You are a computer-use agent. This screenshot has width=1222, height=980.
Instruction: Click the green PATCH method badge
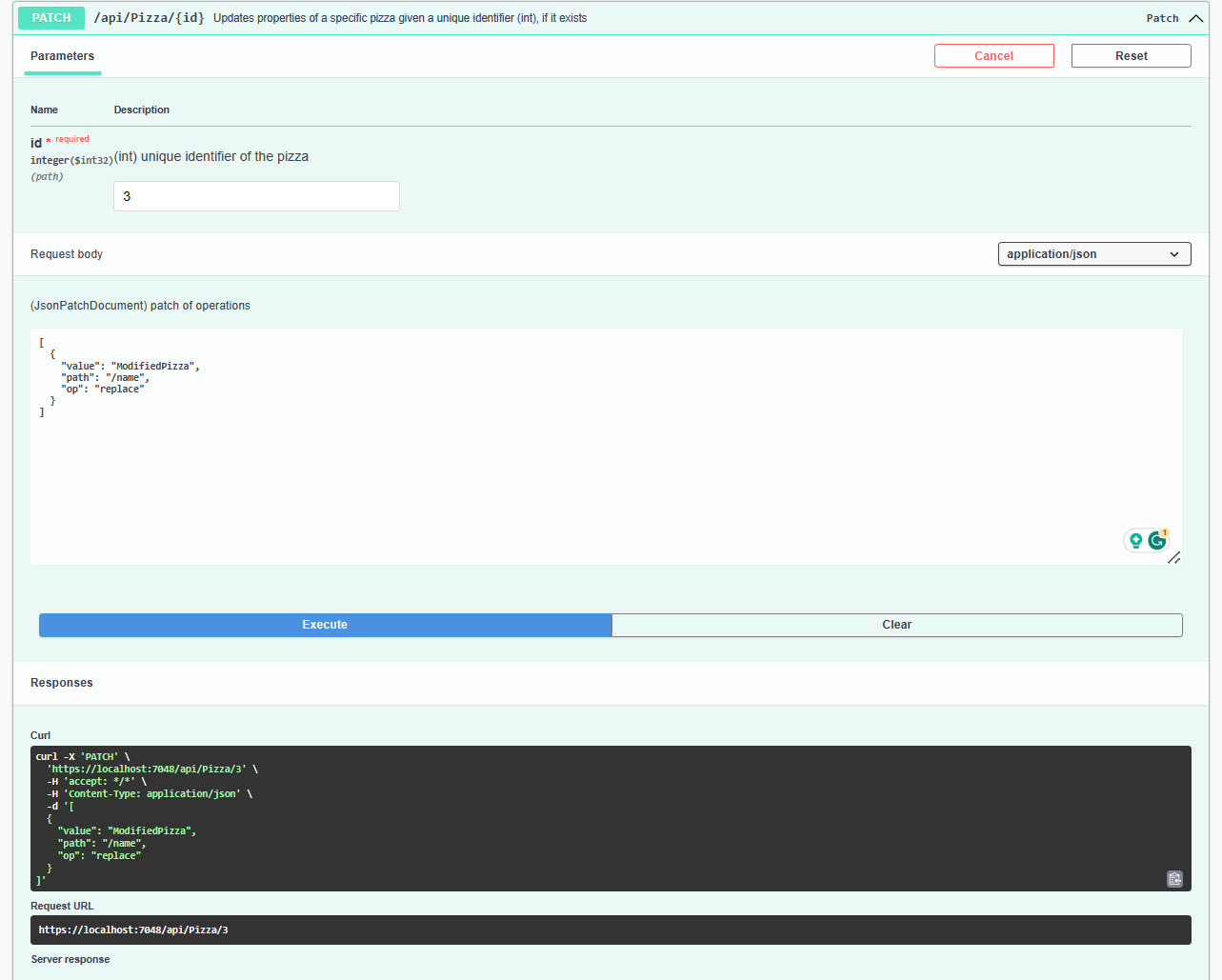(x=51, y=18)
